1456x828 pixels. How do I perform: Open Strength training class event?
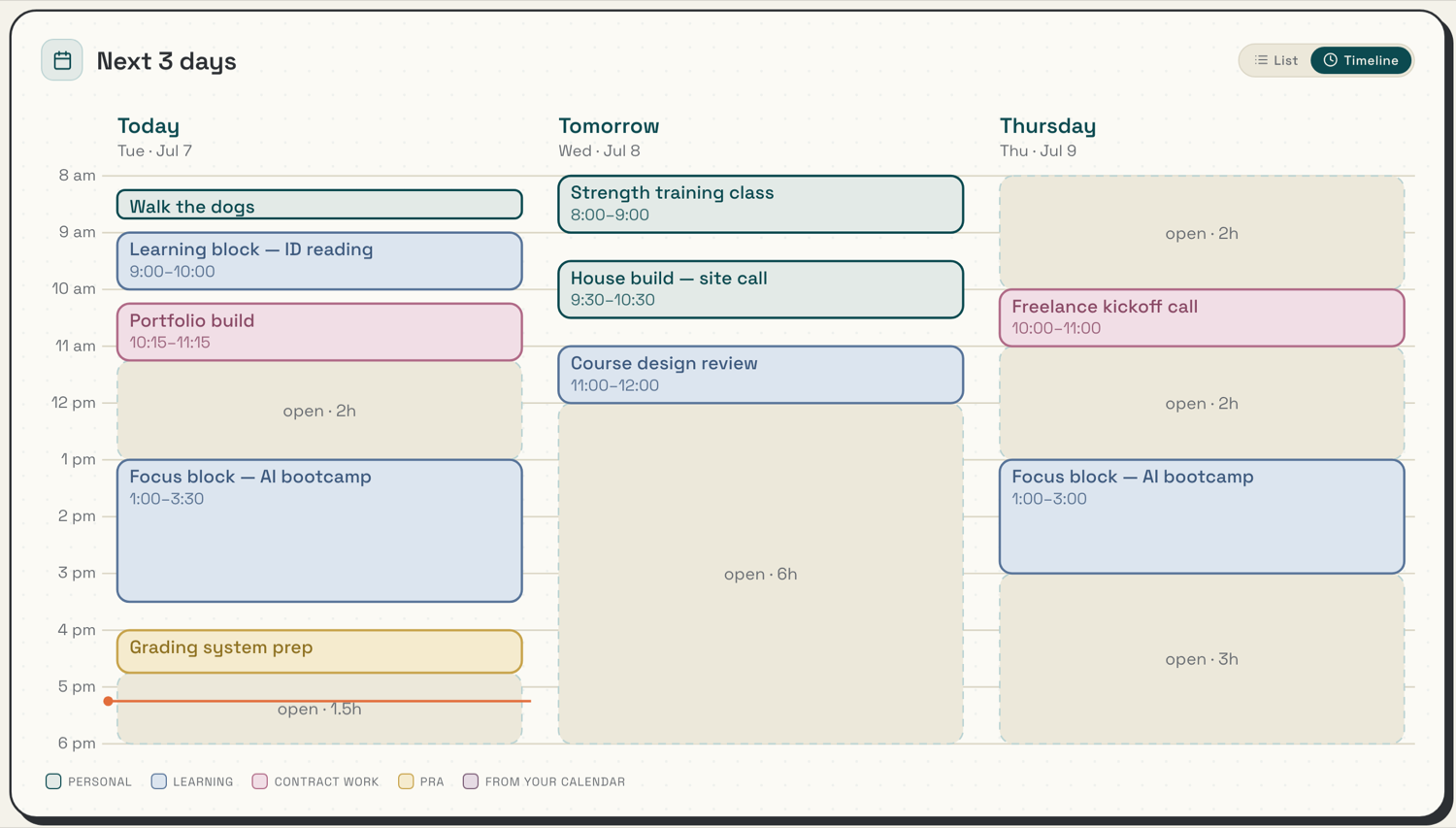[x=761, y=204]
